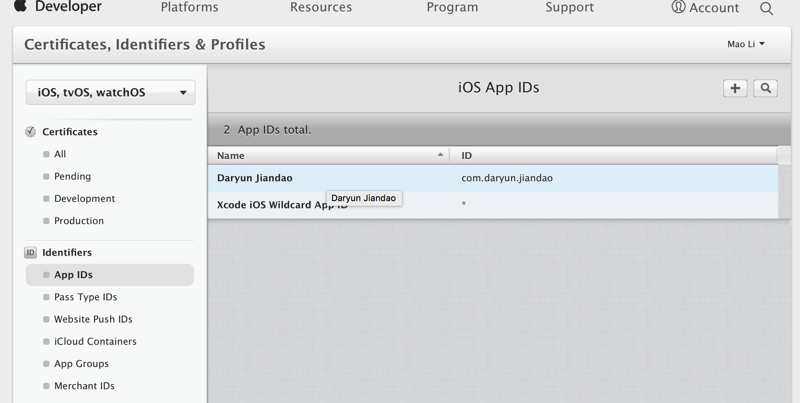
Task: Select Pending certificates
Action: coord(72,177)
